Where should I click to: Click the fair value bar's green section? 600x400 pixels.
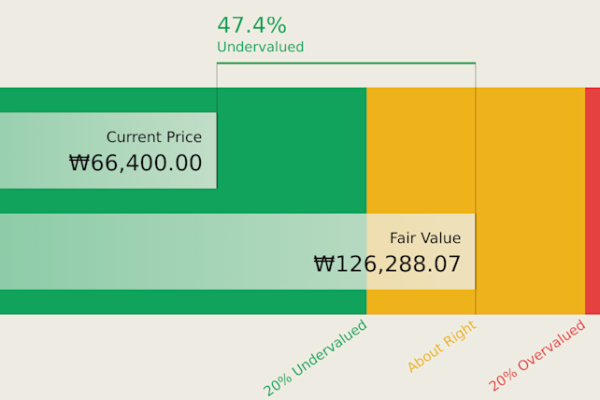click(x=180, y=251)
